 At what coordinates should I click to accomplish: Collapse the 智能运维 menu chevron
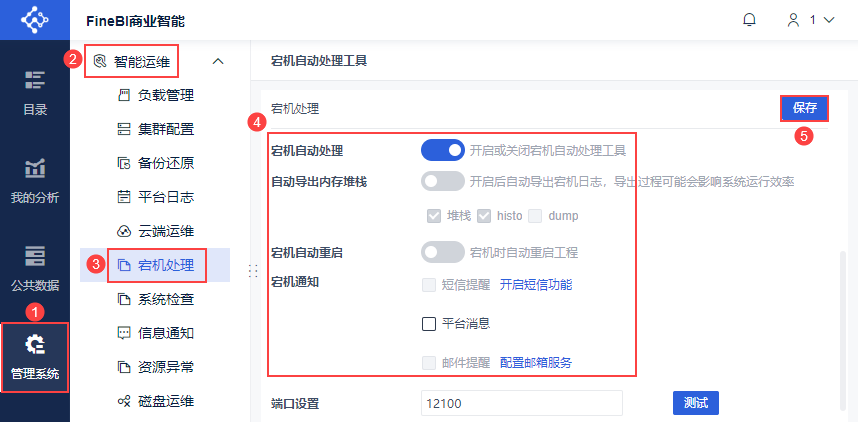[218, 62]
